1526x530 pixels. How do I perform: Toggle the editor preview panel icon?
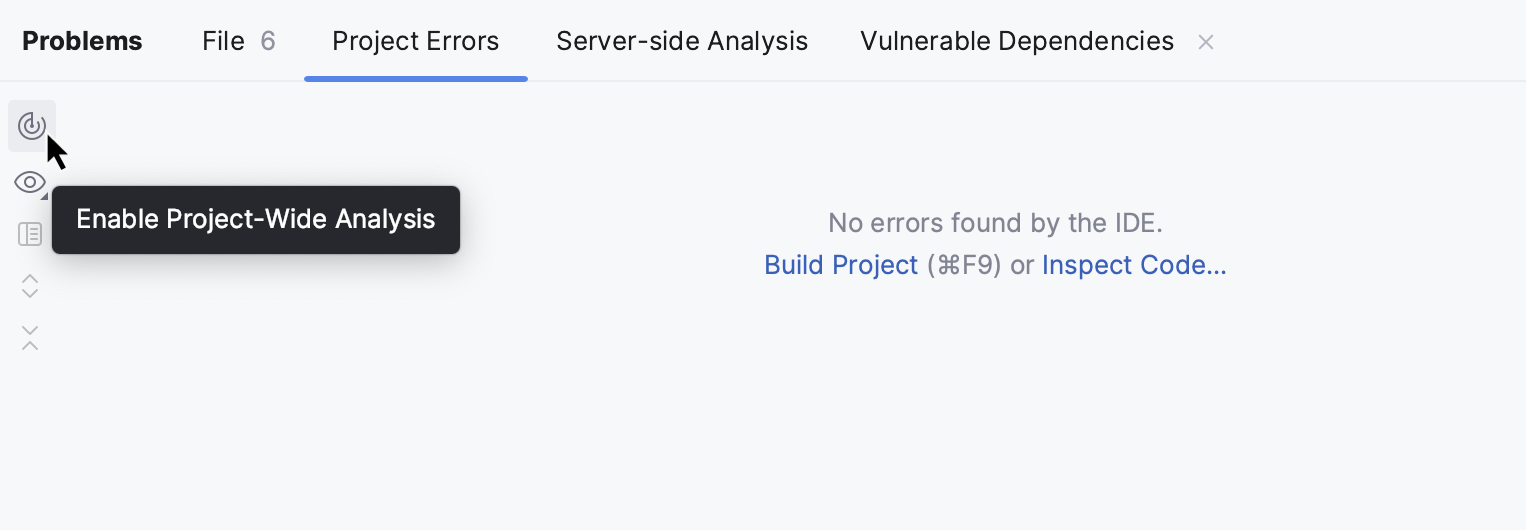[30, 234]
